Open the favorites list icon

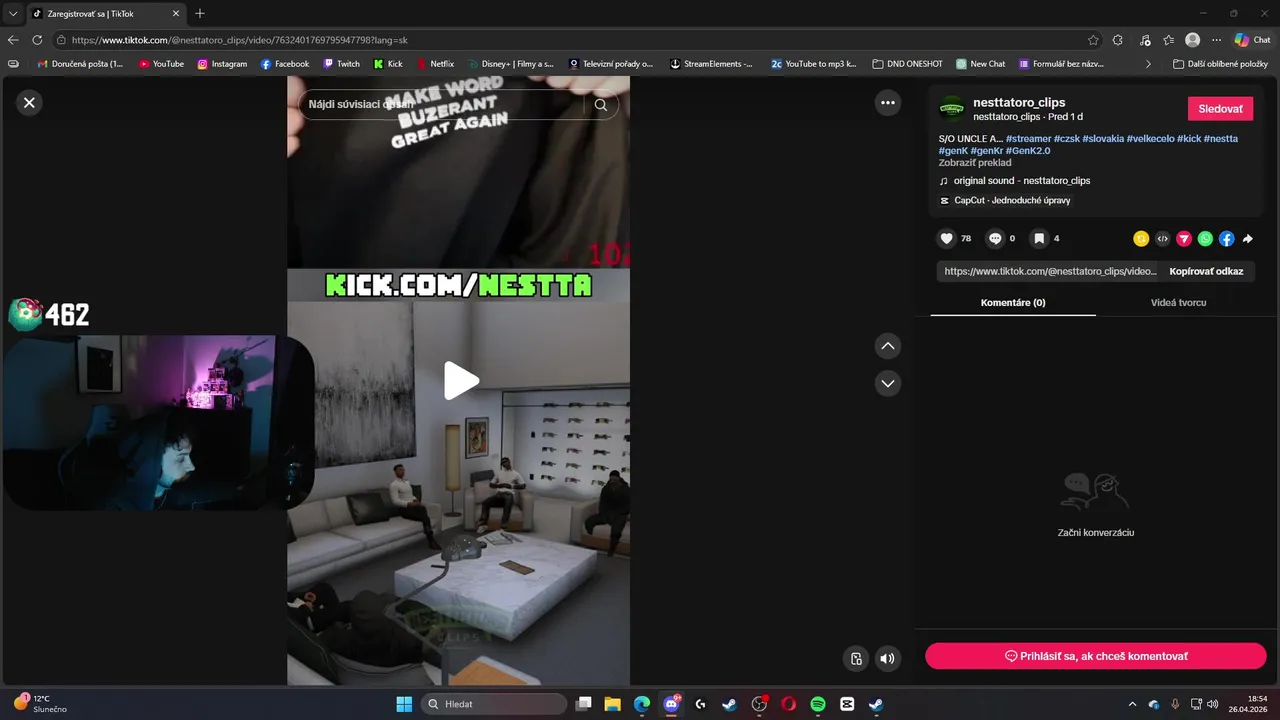[1168, 40]
